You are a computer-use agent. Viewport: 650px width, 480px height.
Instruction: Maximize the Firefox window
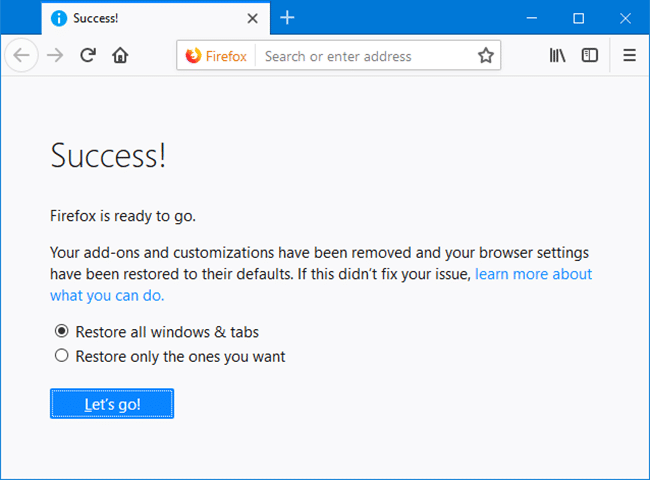578,18
